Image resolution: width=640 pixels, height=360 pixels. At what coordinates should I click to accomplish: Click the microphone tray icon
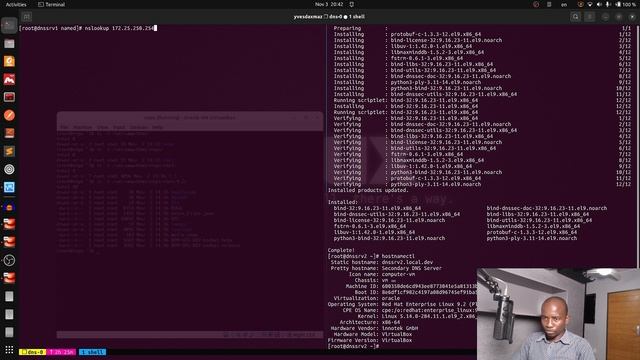[608, 4]
